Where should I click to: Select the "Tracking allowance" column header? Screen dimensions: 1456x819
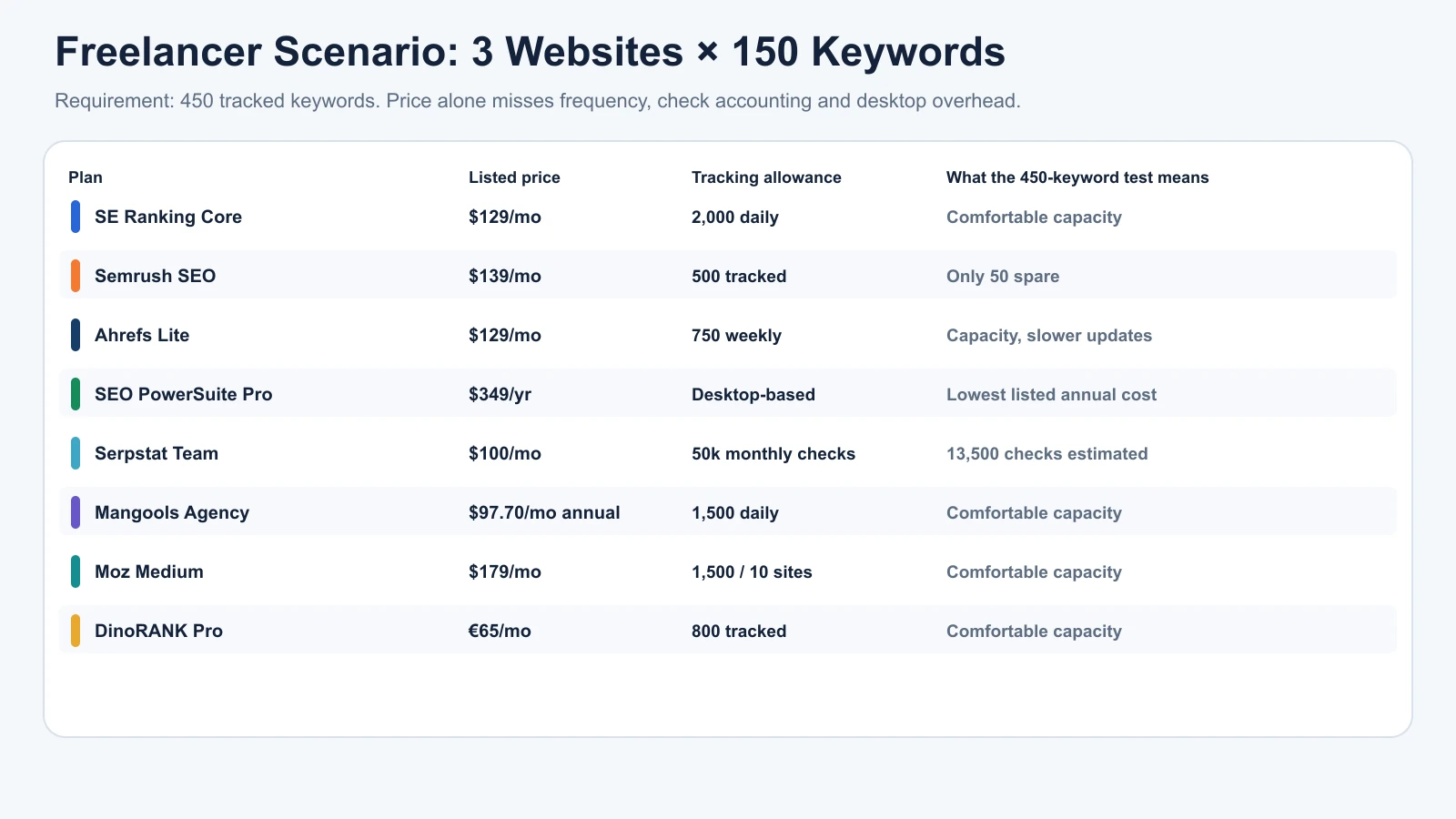(x=766, y=177)
